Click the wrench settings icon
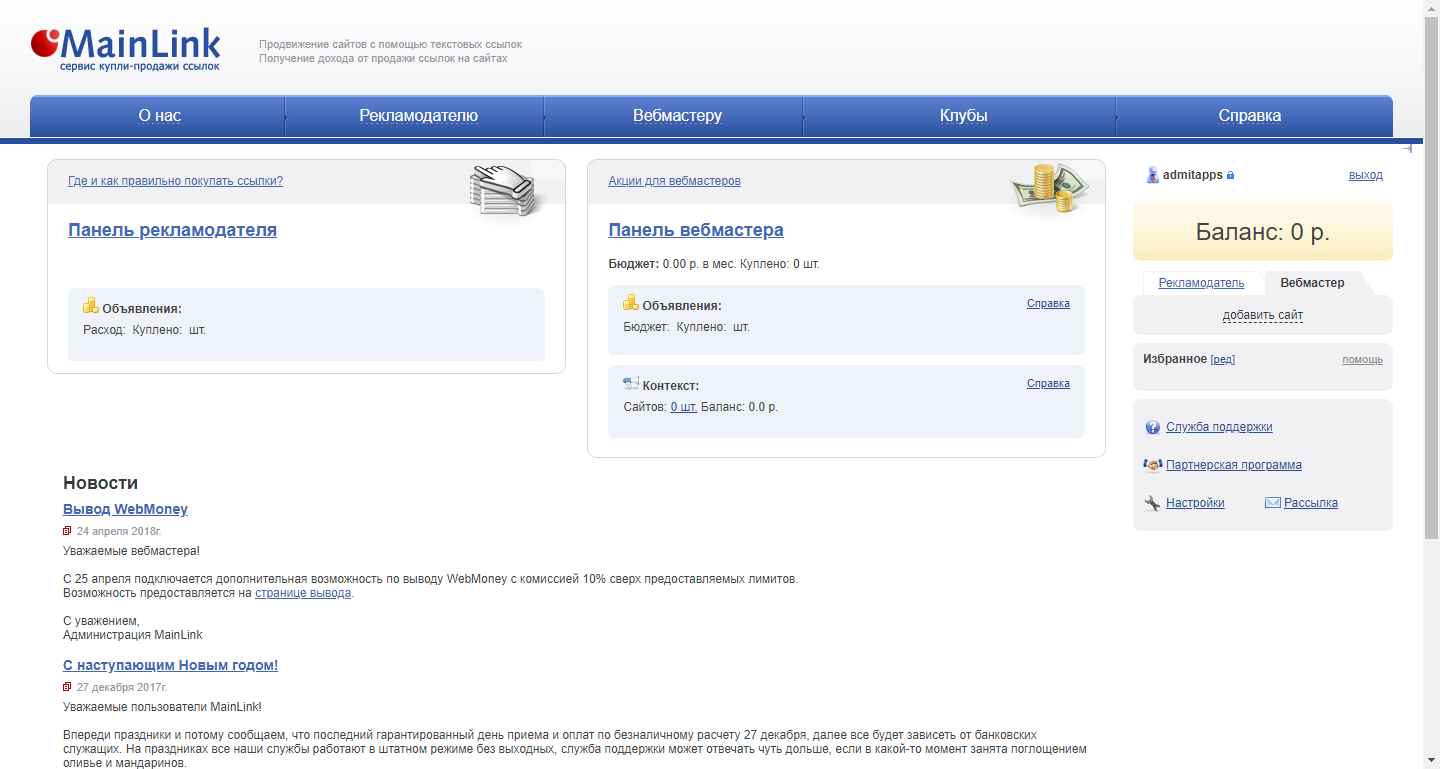Viewport: 1440px width, 769px height. click(1153, 503)
